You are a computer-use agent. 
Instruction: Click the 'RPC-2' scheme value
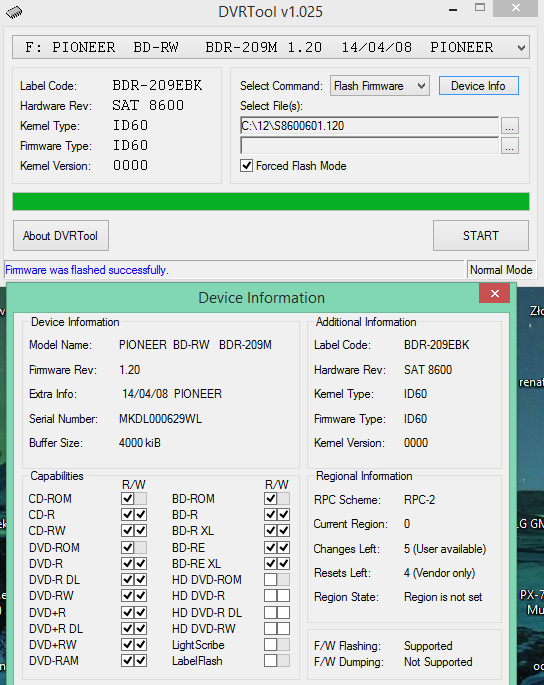click(x=419, y=500)
